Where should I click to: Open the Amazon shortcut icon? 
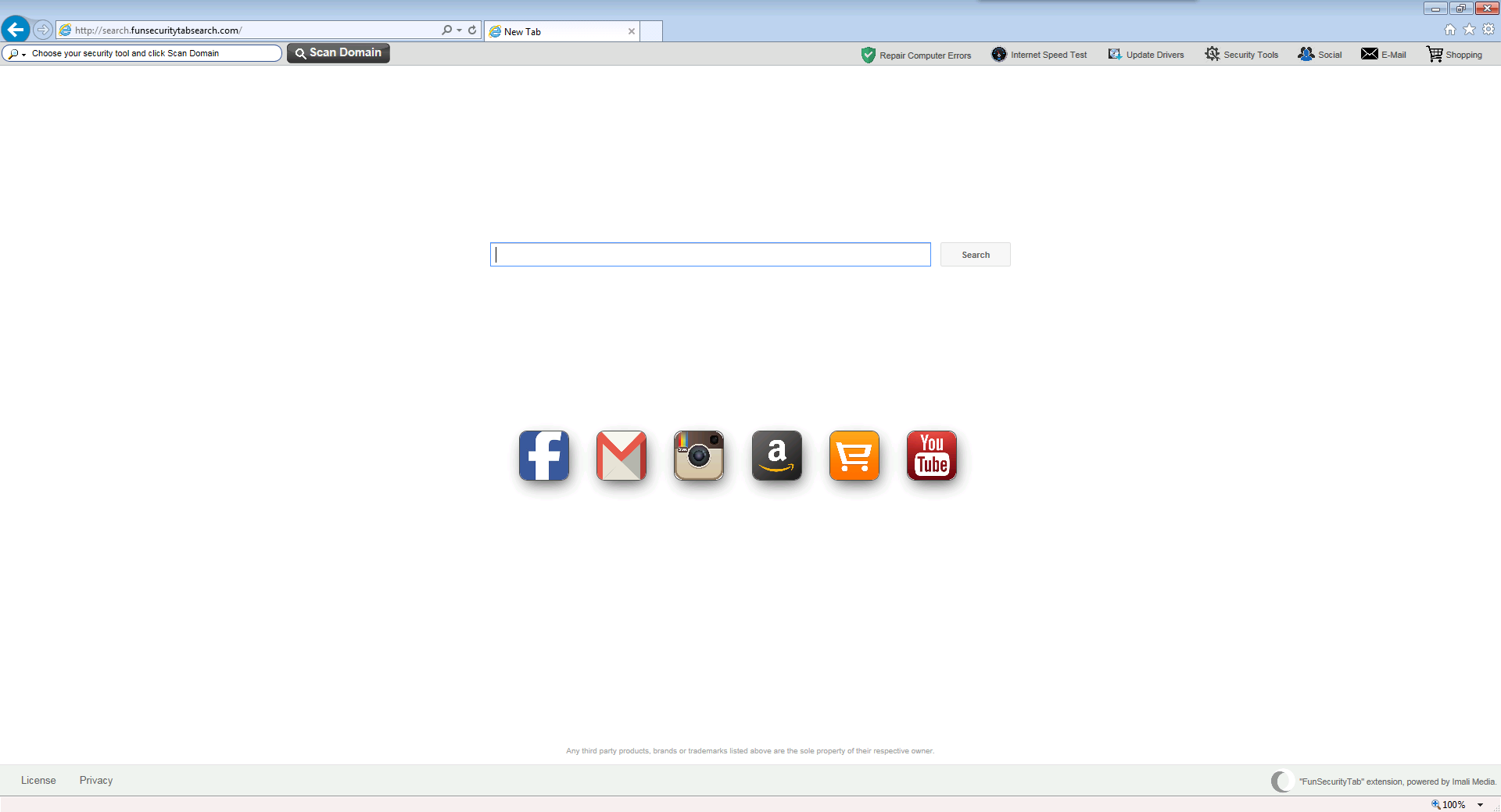coord(777,456)
